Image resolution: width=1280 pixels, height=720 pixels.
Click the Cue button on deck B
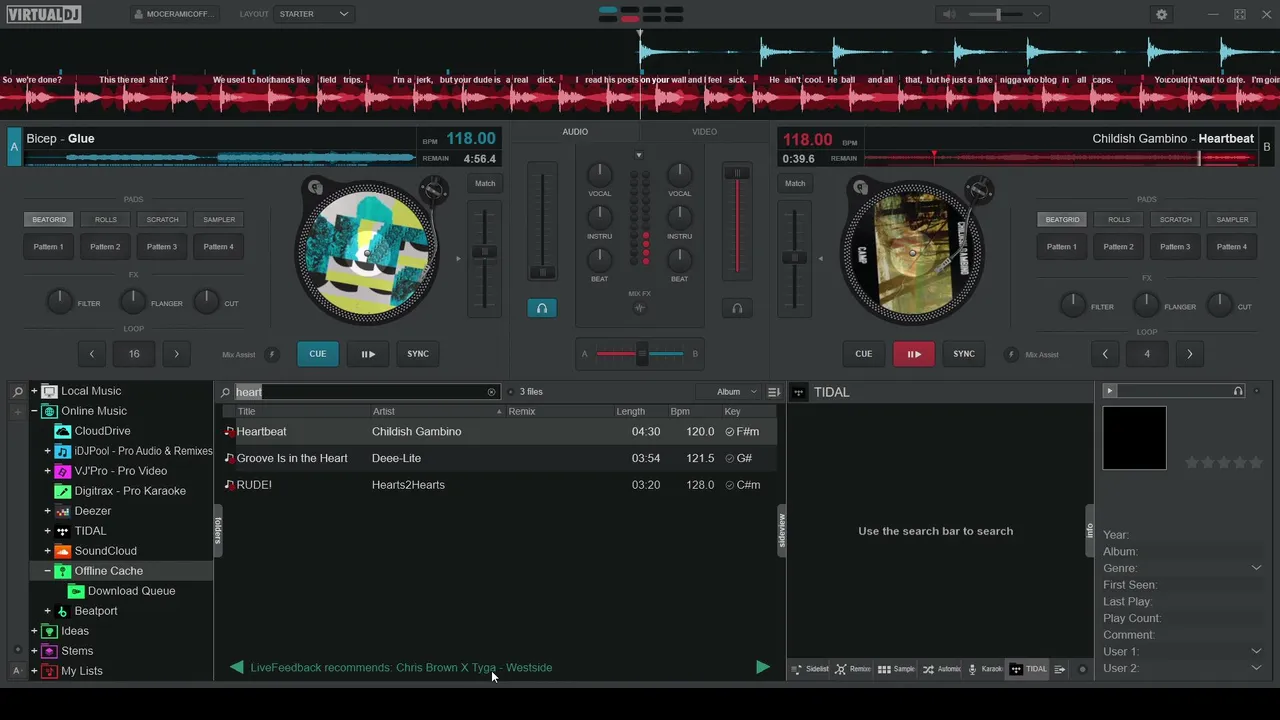pyautogui.click(x=864, y=354)
